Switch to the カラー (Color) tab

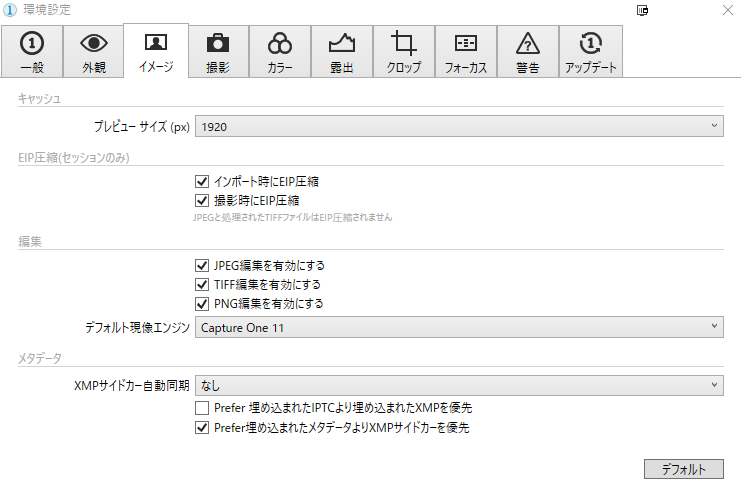(x=279, y=52)
